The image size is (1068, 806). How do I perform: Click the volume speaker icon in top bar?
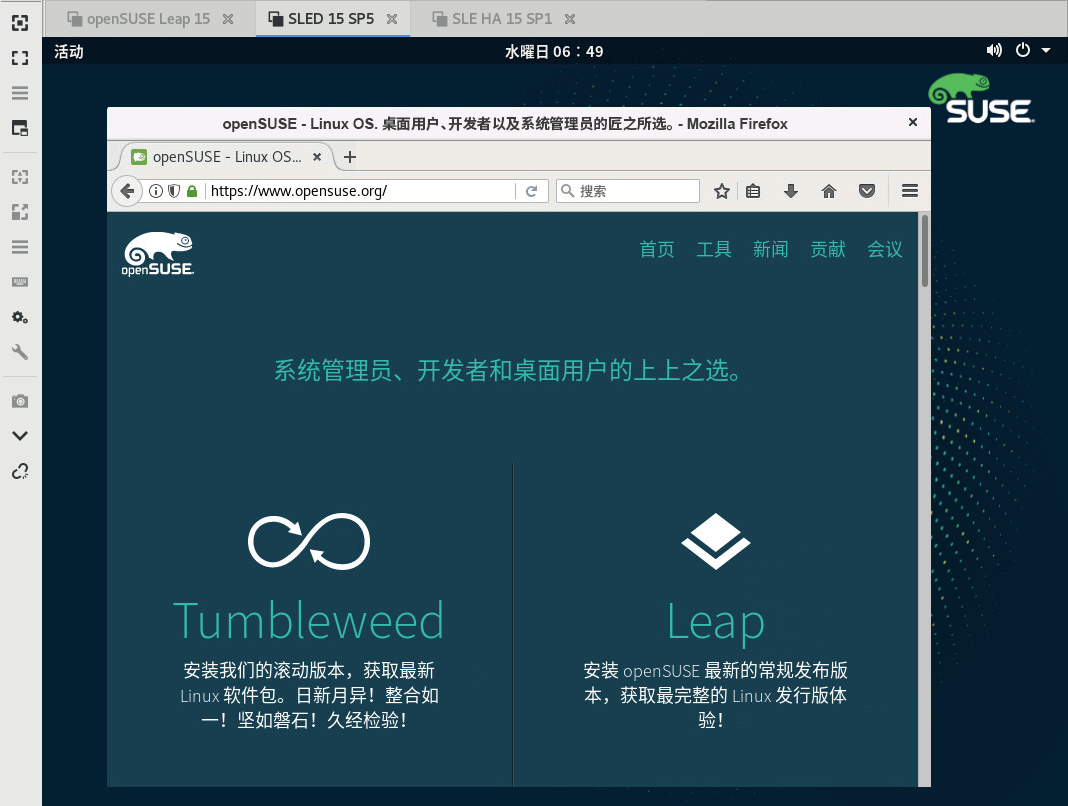[994, 51]
